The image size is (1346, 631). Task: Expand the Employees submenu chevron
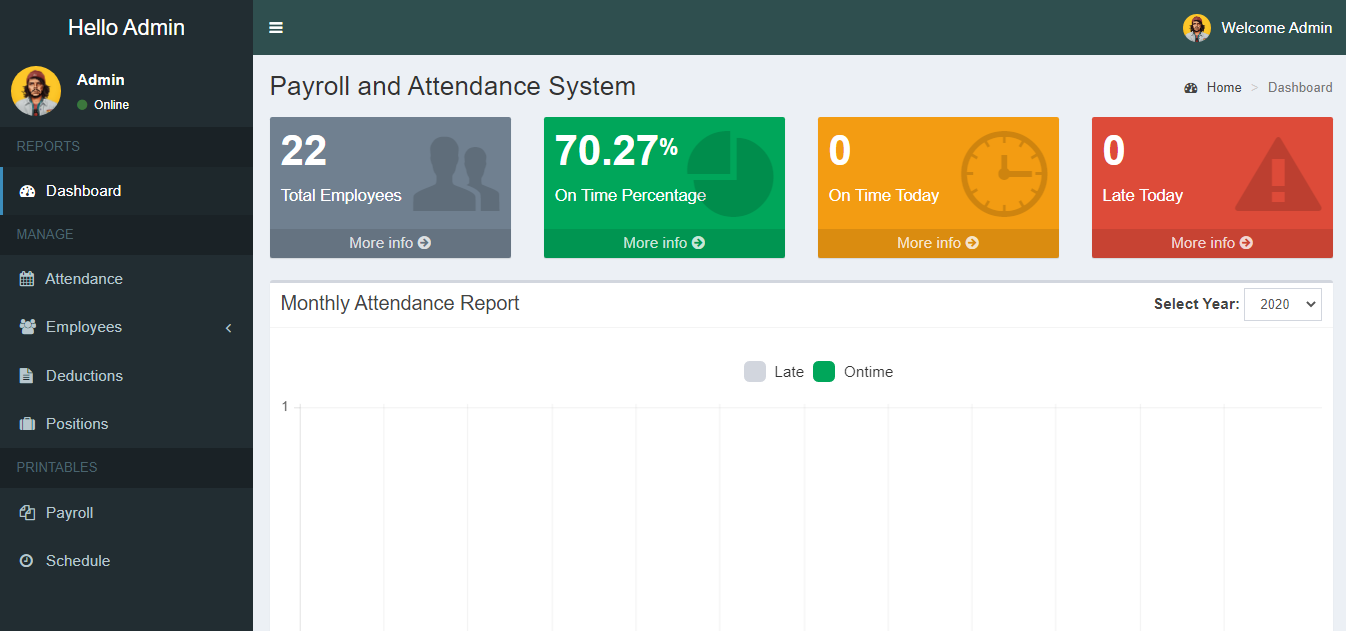[x=228, y=327]
